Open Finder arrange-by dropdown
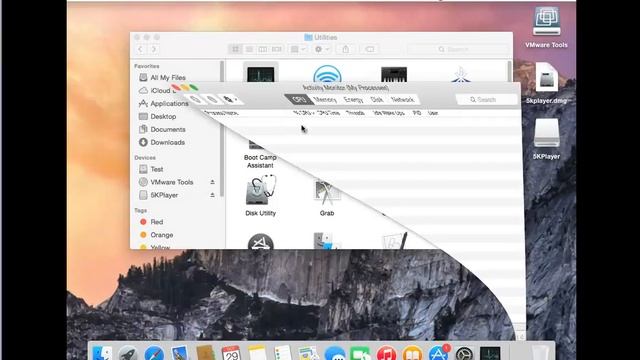This screenshot has height=360, width=640. pyautogui.click(x=298, y=49)
